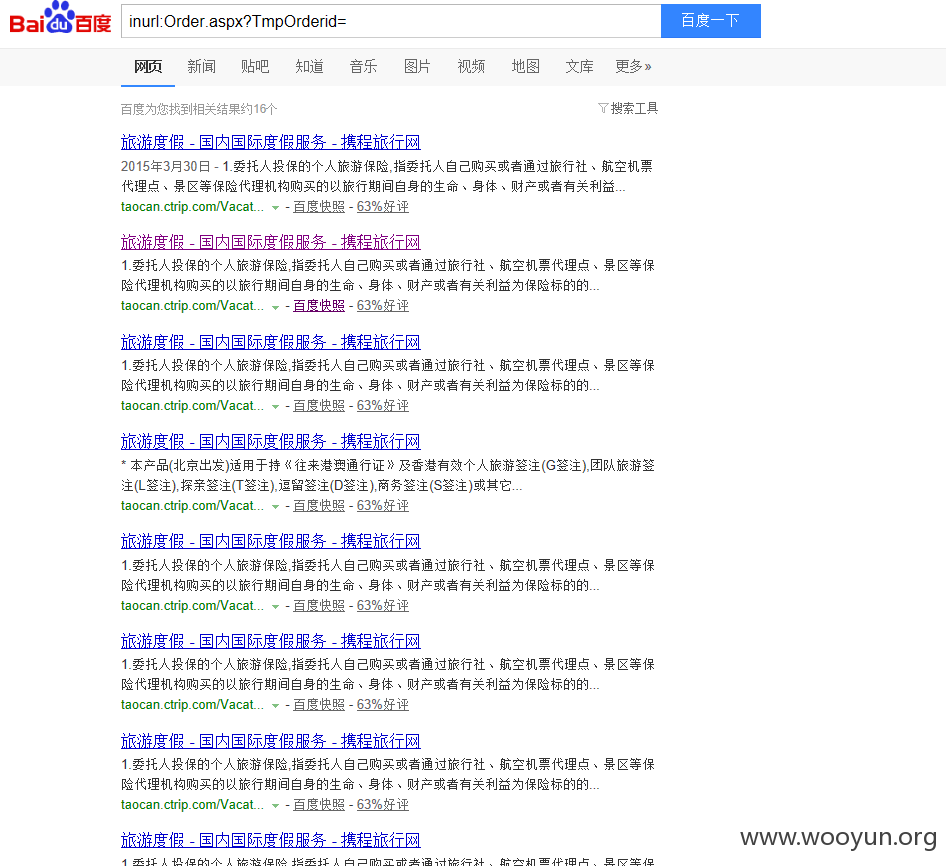The image size is (946, 866).
Task: Click 63%好评 rating of fifth result
Action: [383, 605]
